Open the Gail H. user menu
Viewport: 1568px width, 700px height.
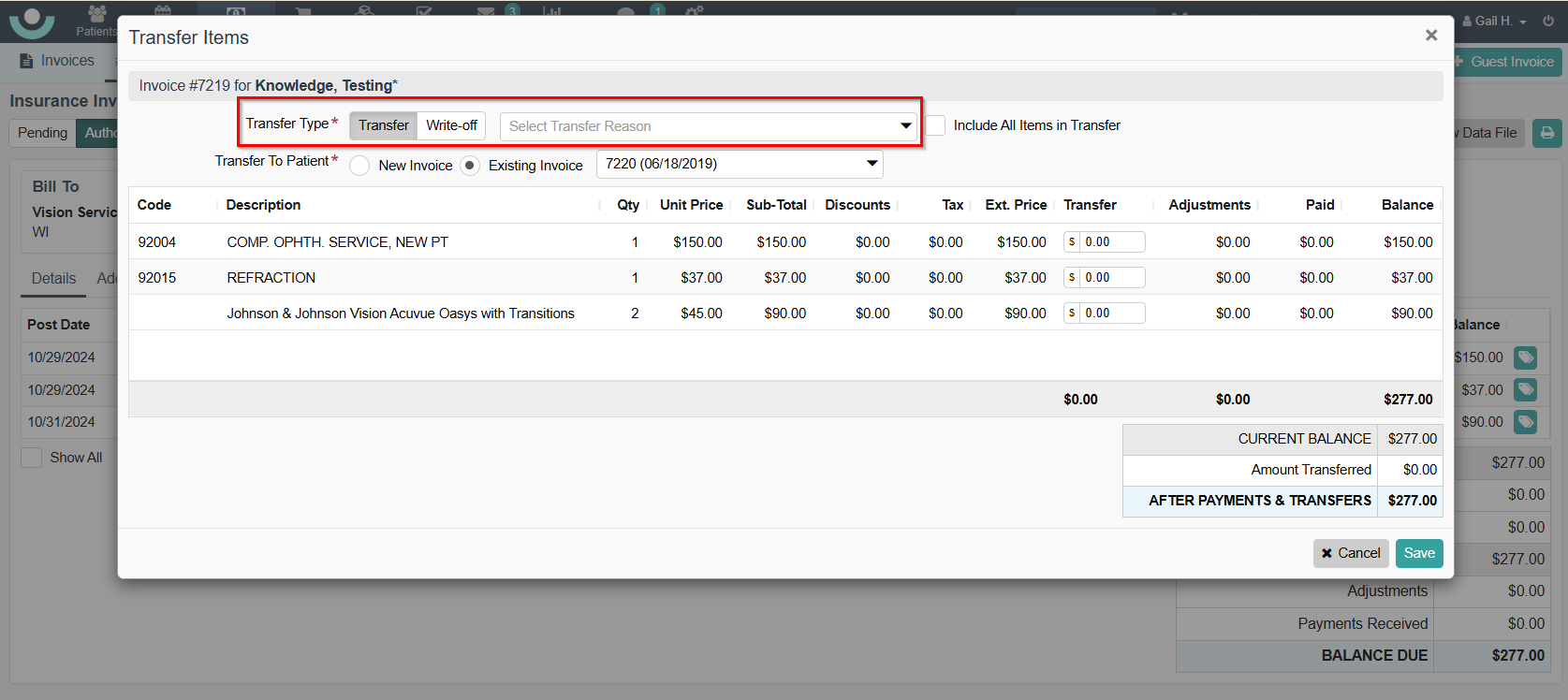coord(1494,21)
